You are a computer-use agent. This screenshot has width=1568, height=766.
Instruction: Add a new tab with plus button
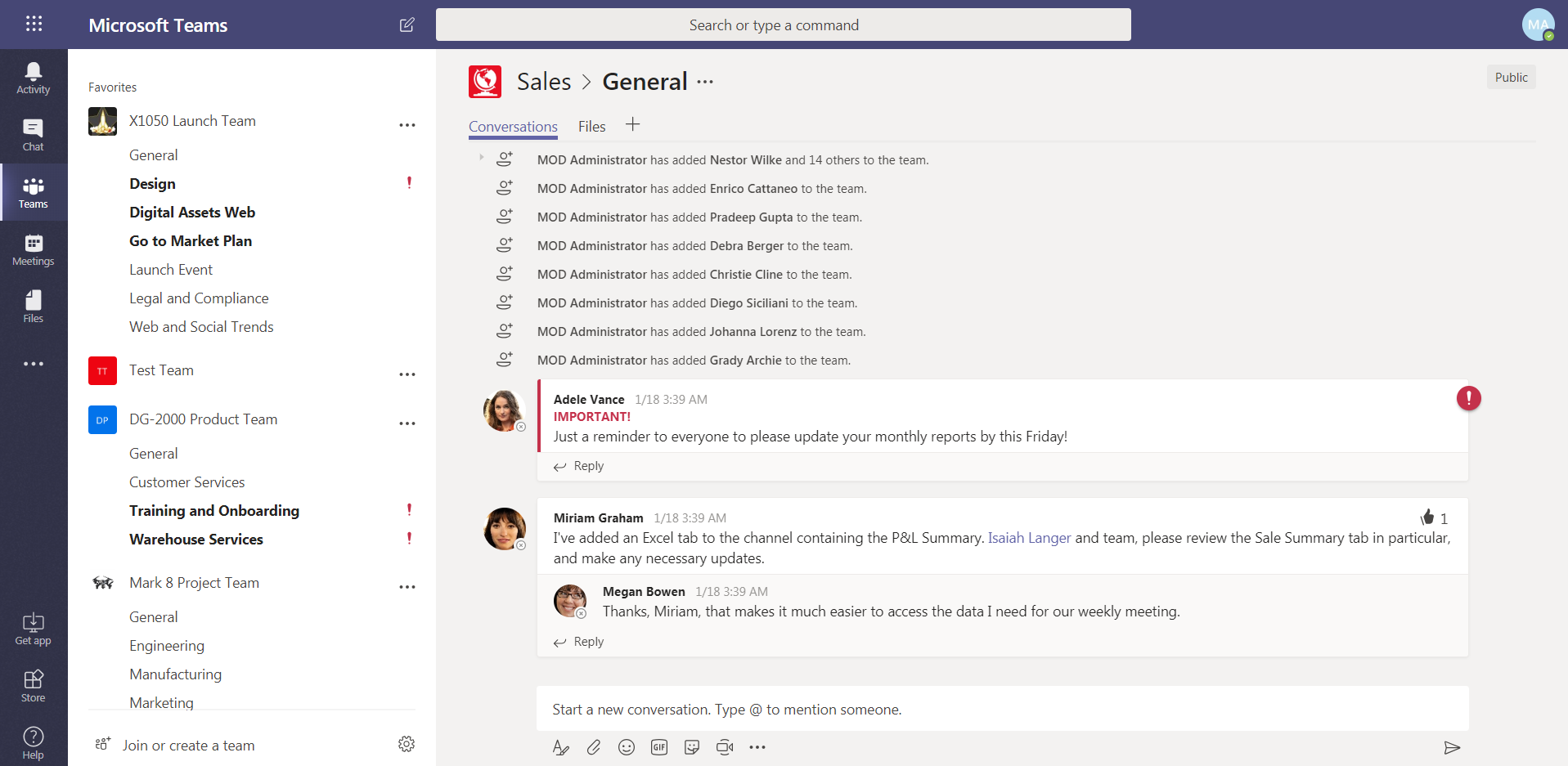[x=632, y=125]
